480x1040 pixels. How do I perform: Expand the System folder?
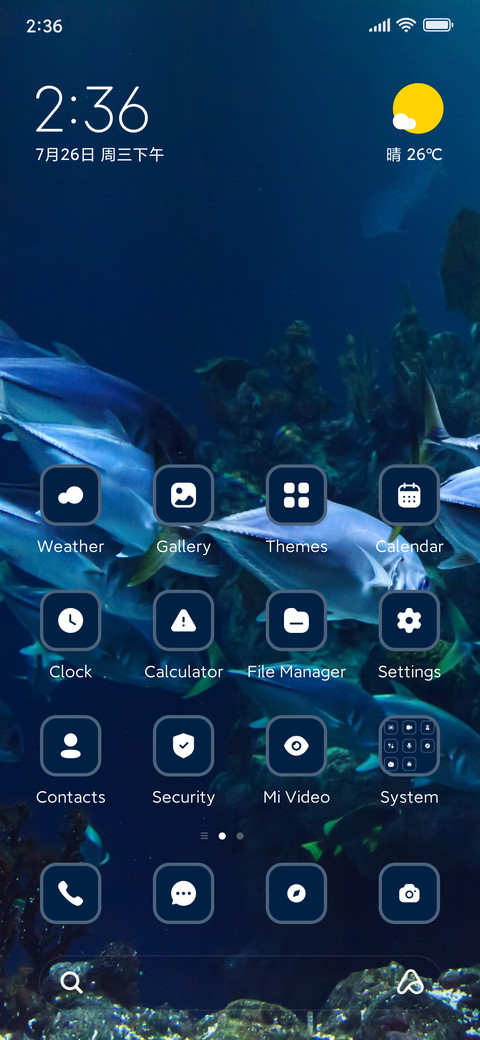tap(409, 746)
